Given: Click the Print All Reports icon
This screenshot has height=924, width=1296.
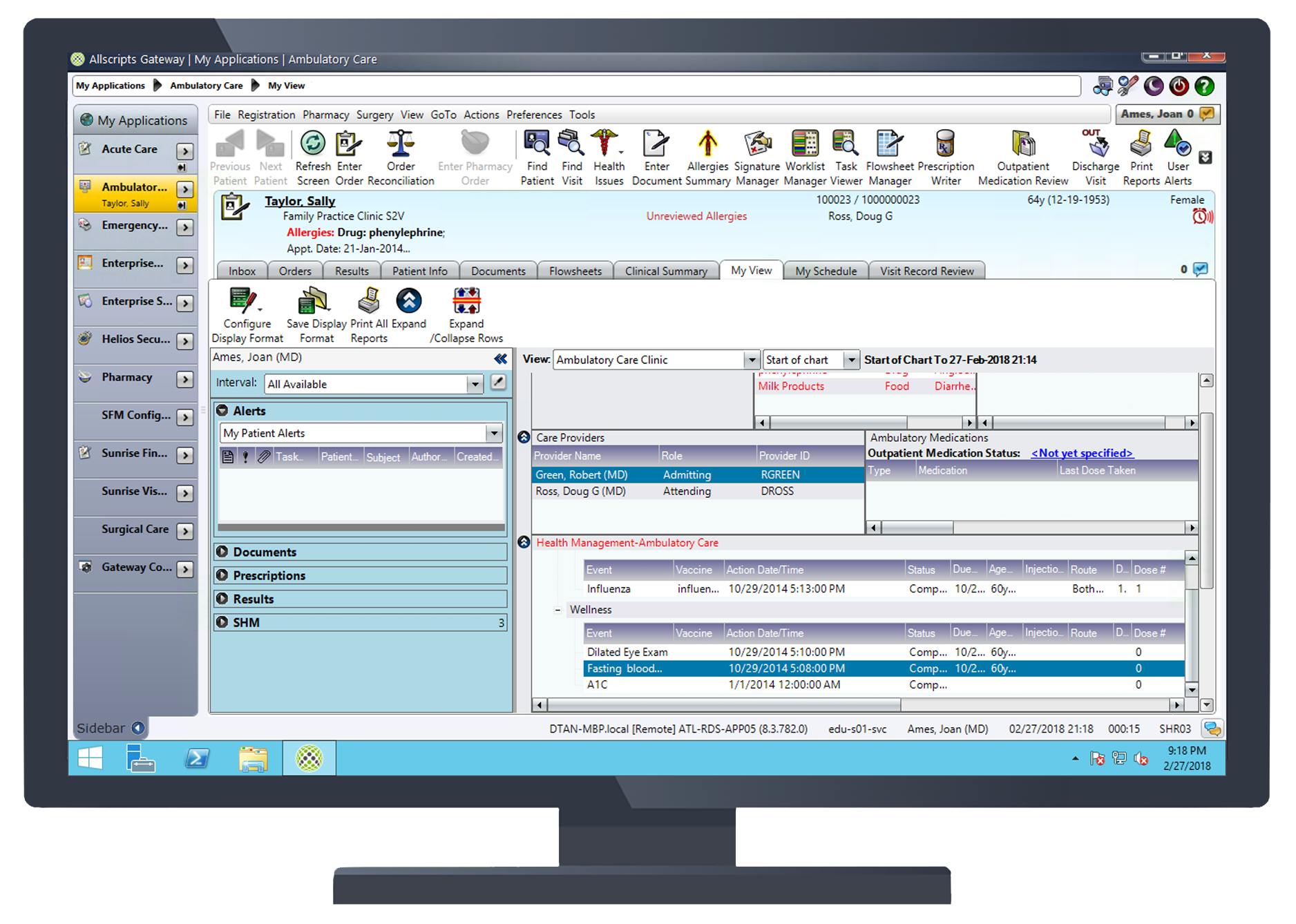Looking at the screenshot, I should 369,301.
